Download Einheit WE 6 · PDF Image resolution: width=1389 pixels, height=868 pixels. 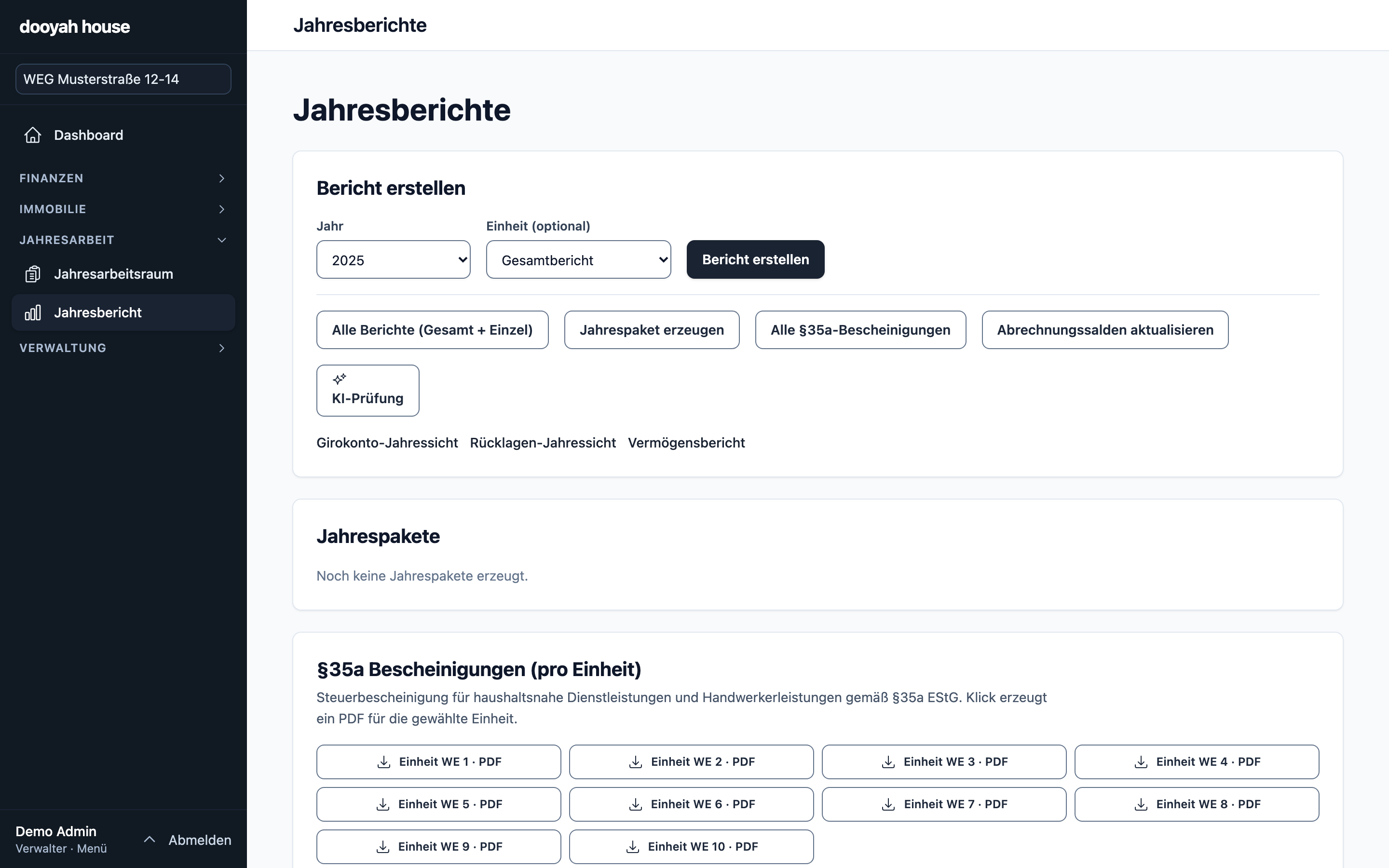pyautogui.click(x=691, y=804)
